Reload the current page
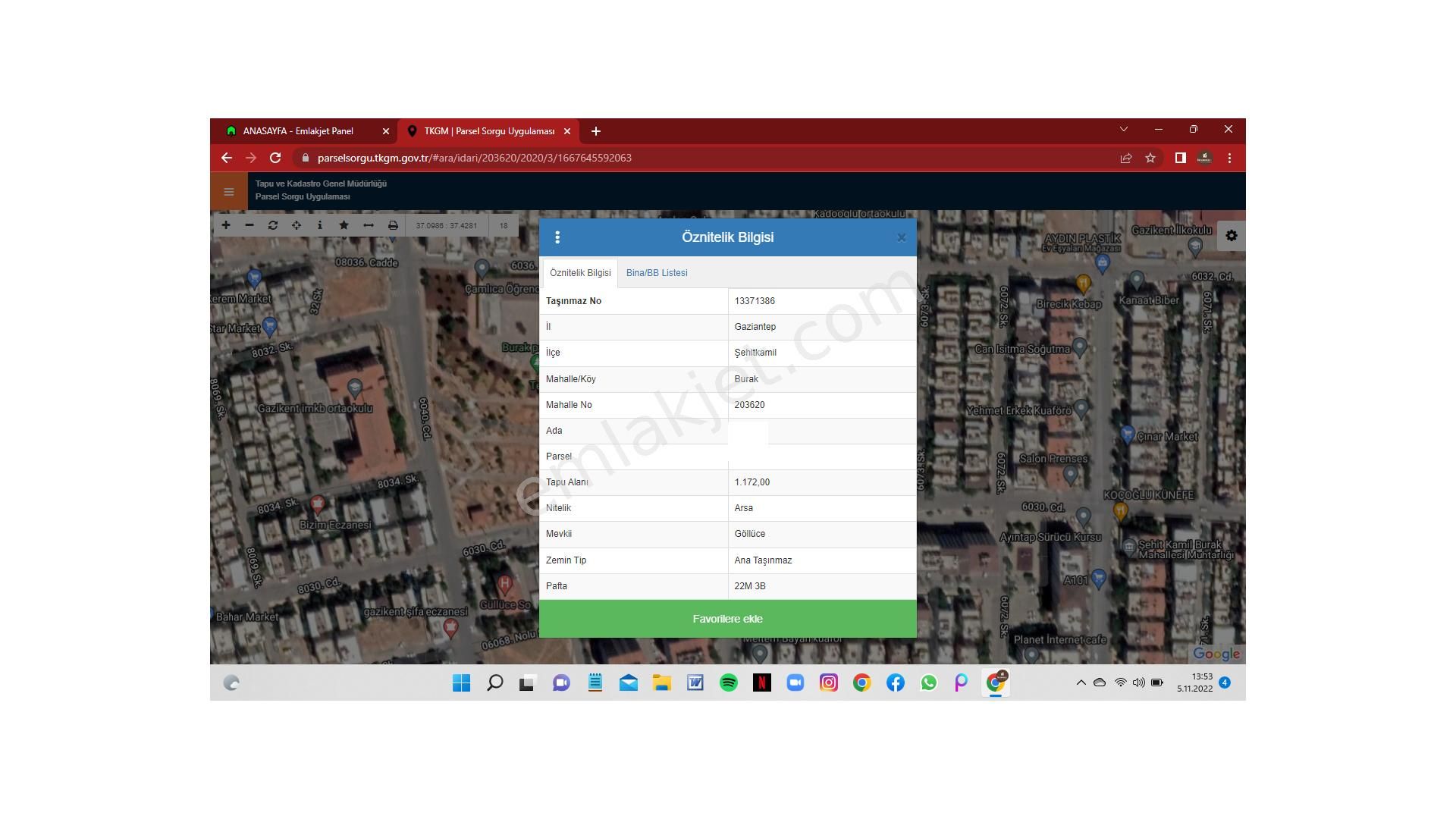This screenshot has width=1456, height=819. pyautogui.click(x=275, y=158)
